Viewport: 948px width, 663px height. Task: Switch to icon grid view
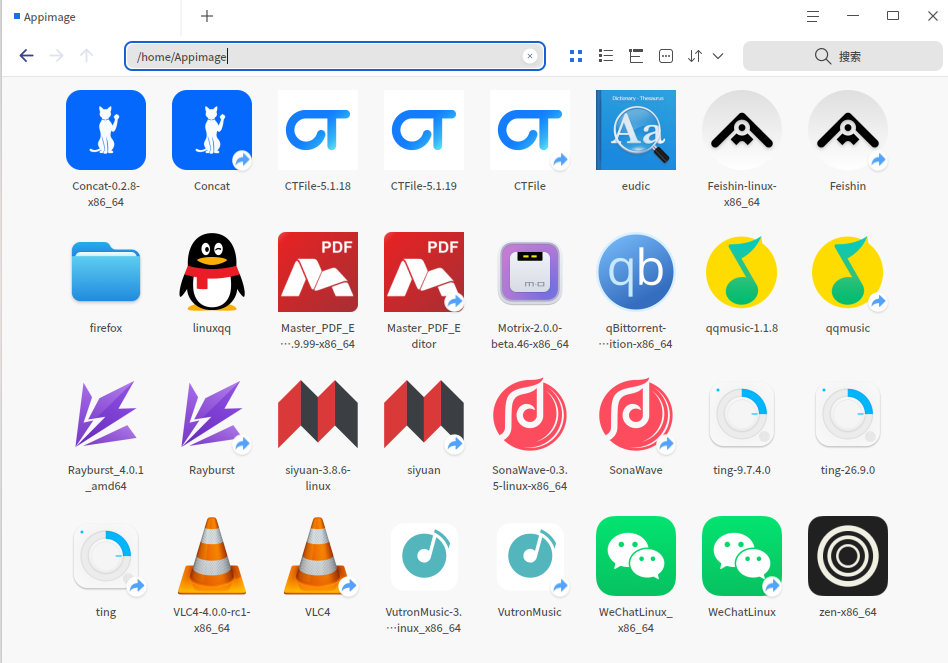(576, 56)
